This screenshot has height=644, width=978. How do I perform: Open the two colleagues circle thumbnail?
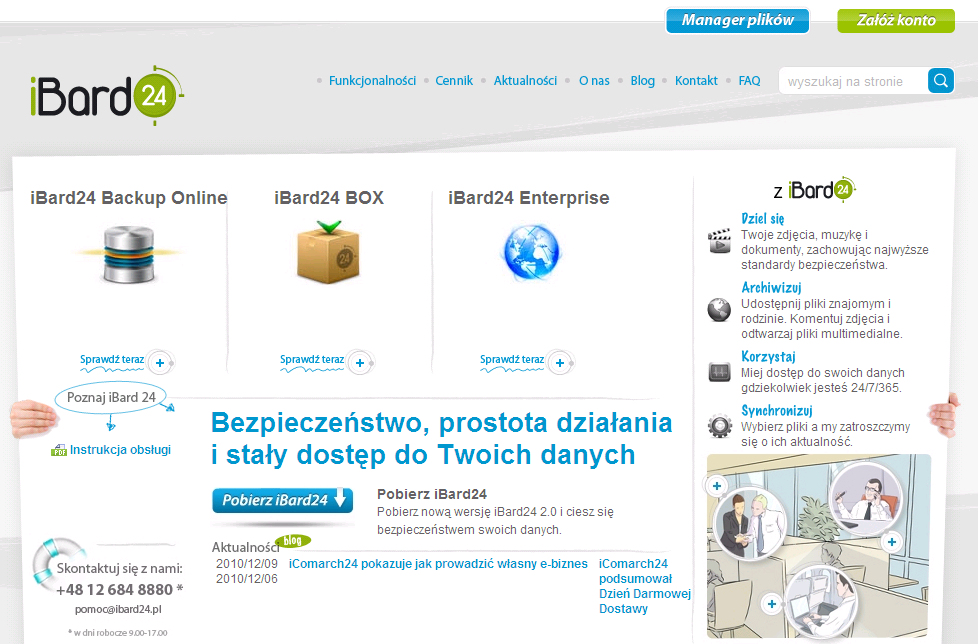point(750,524)
